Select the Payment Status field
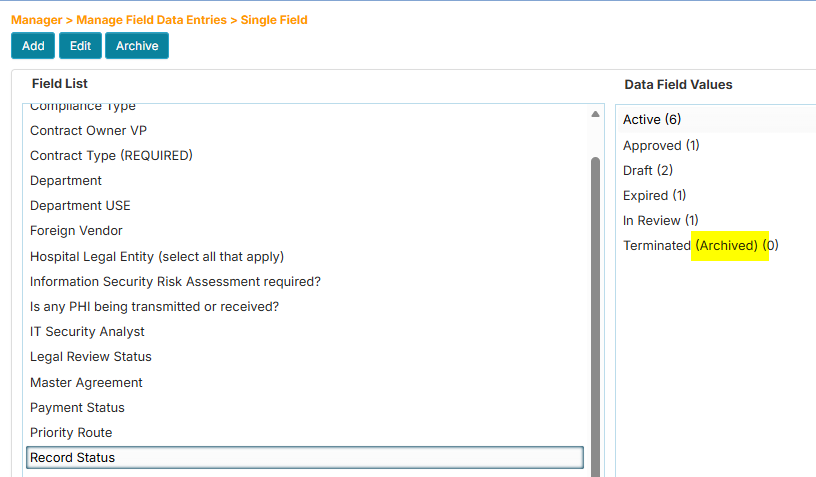This screenshot has height=477, width=816. click(77, 407)
